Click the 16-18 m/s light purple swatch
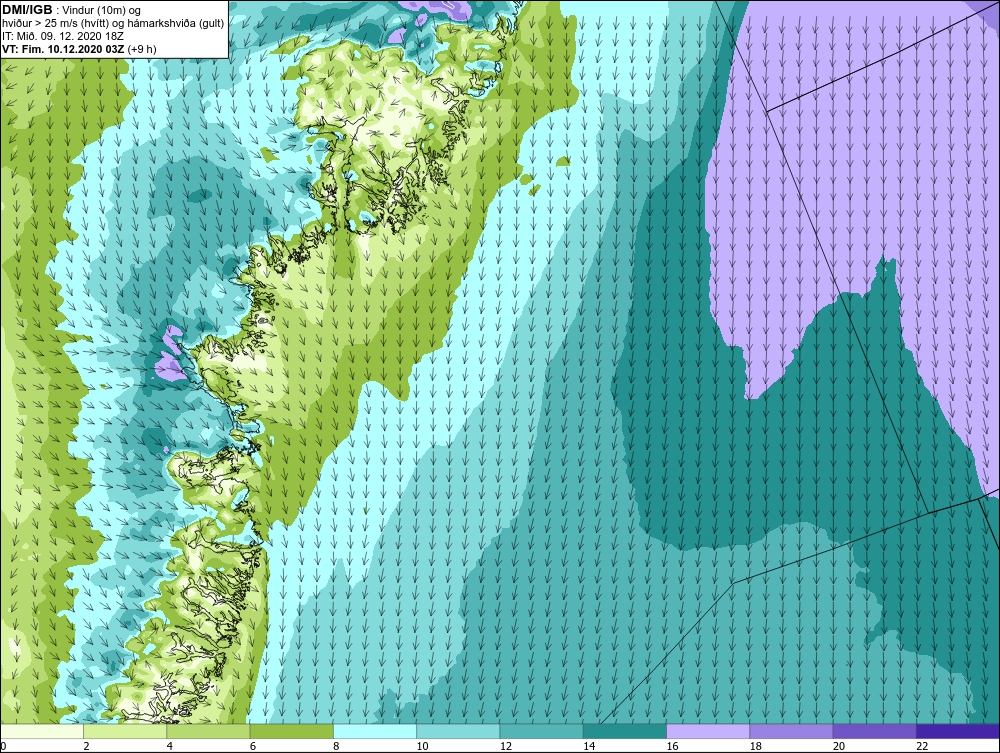This screenshot has width=1000, height=753. coord(708,731)
